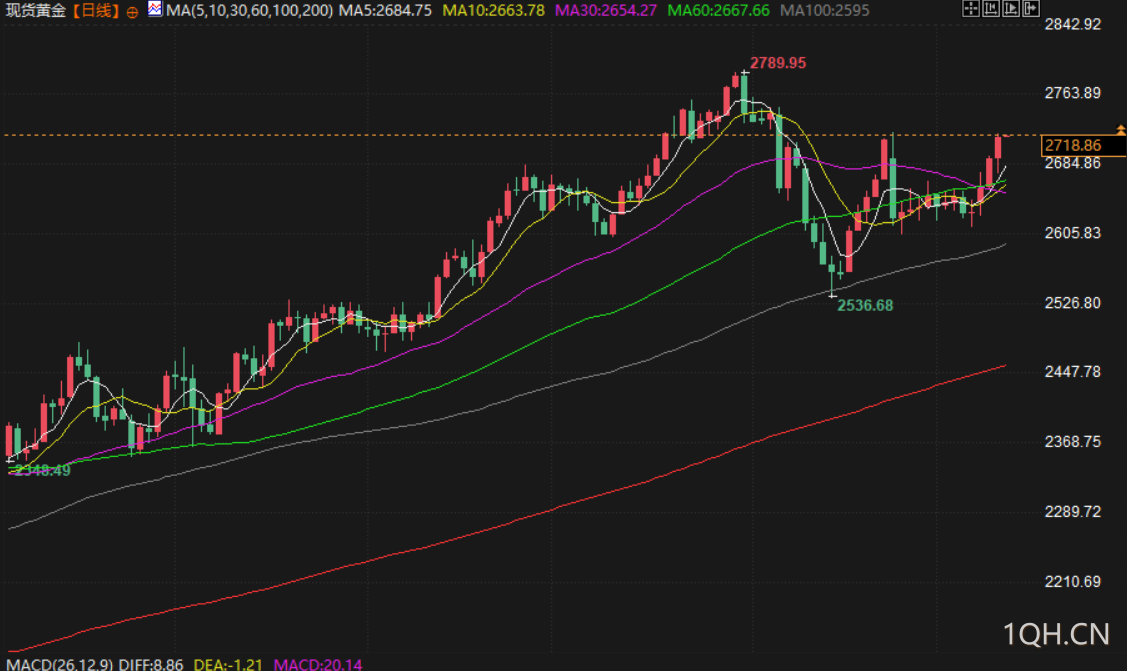The image size is (1127, 671).
Task: Click the exit/export arrow icon at top right
Action: click(x=1031, y=9)
